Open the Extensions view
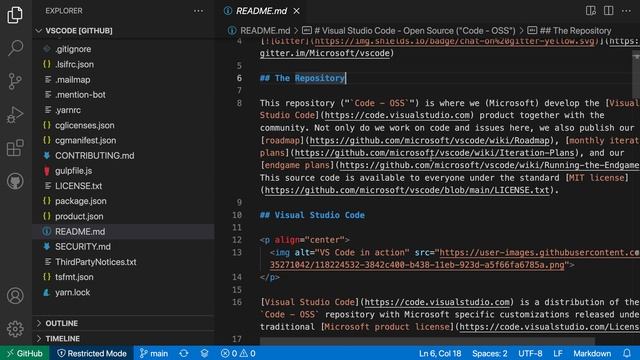The width and height of the screenshot is (640, 360). [x=15, y=148]
